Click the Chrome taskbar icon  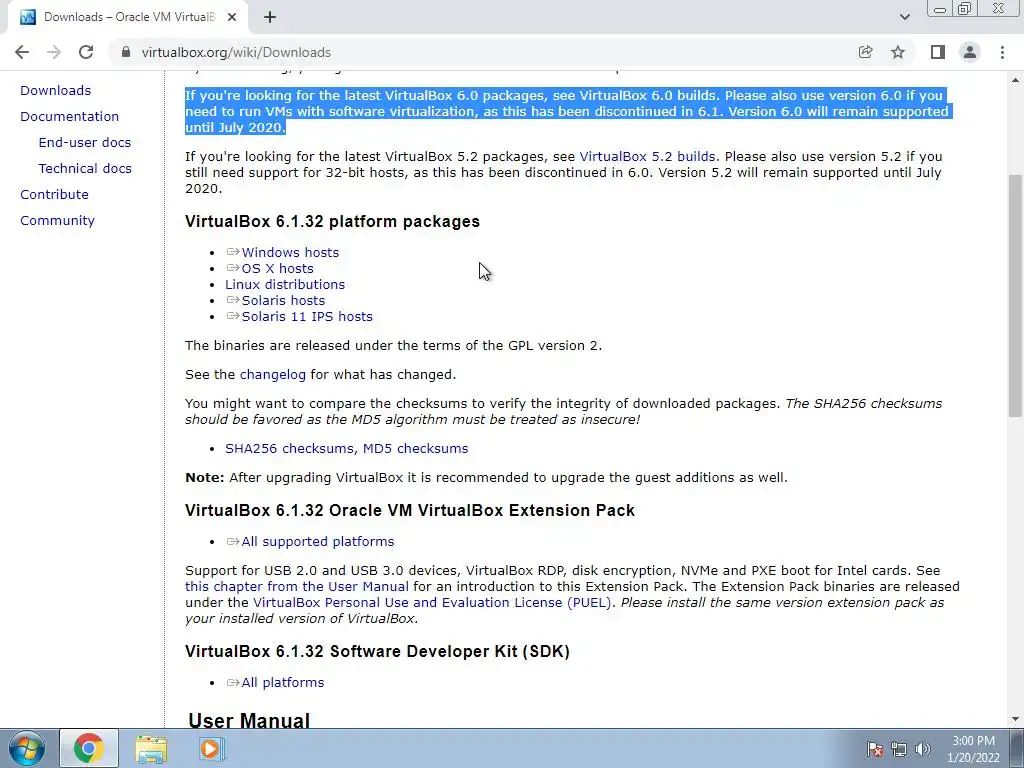tap(89, 748)
